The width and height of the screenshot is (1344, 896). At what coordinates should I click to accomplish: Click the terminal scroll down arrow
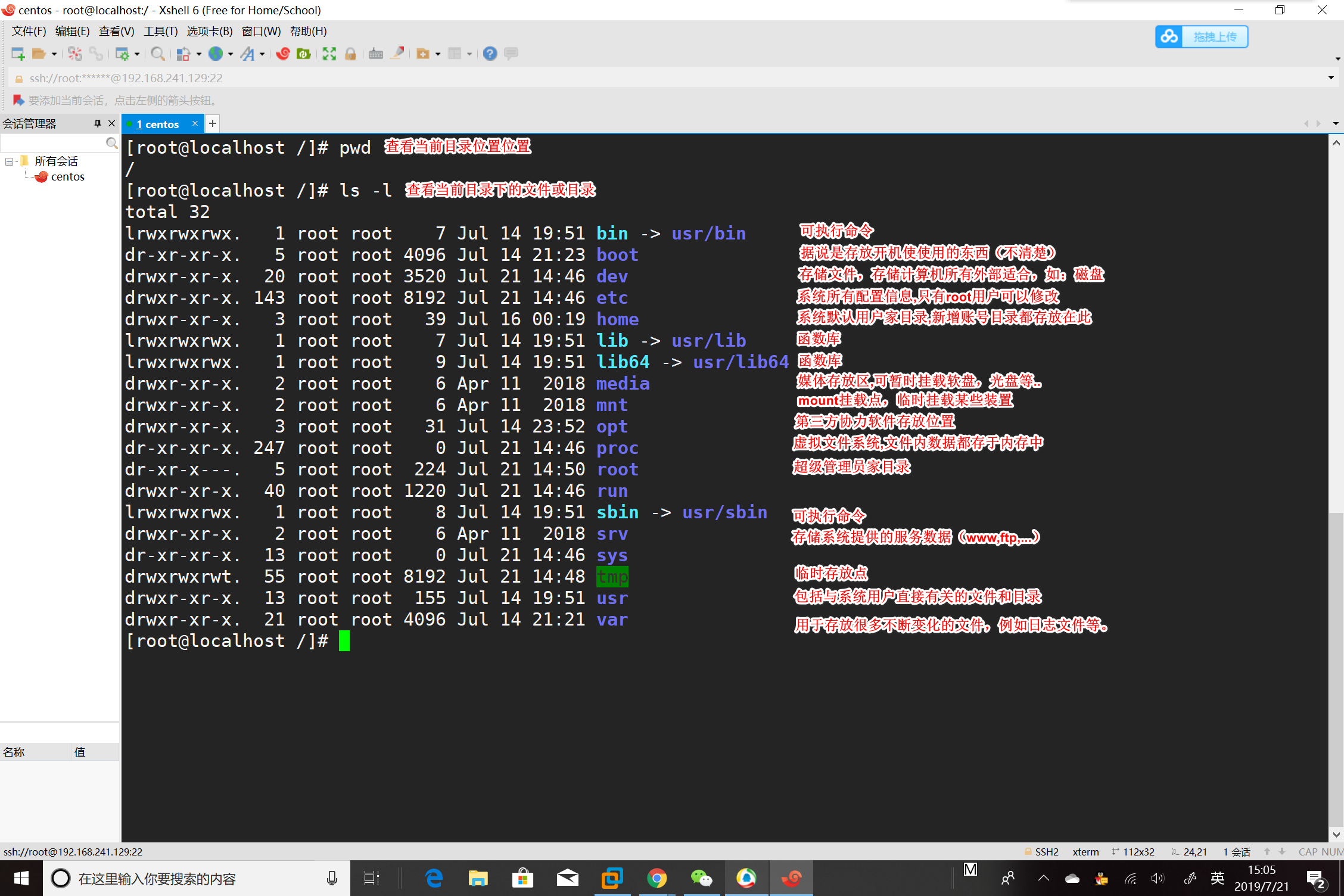point(1336,835)
